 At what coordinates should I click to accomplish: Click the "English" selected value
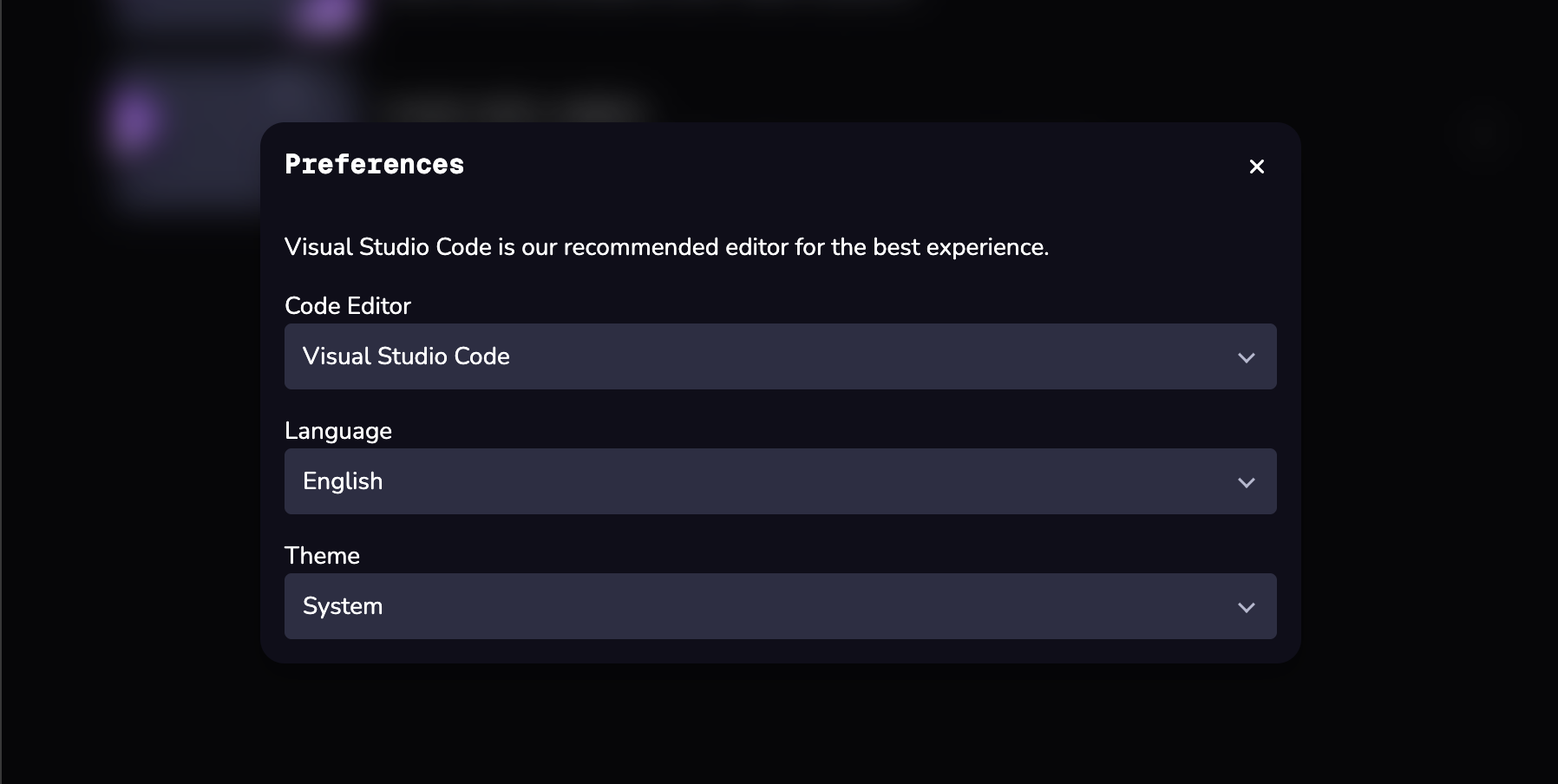pyautogui.click(x=343, y=481)
